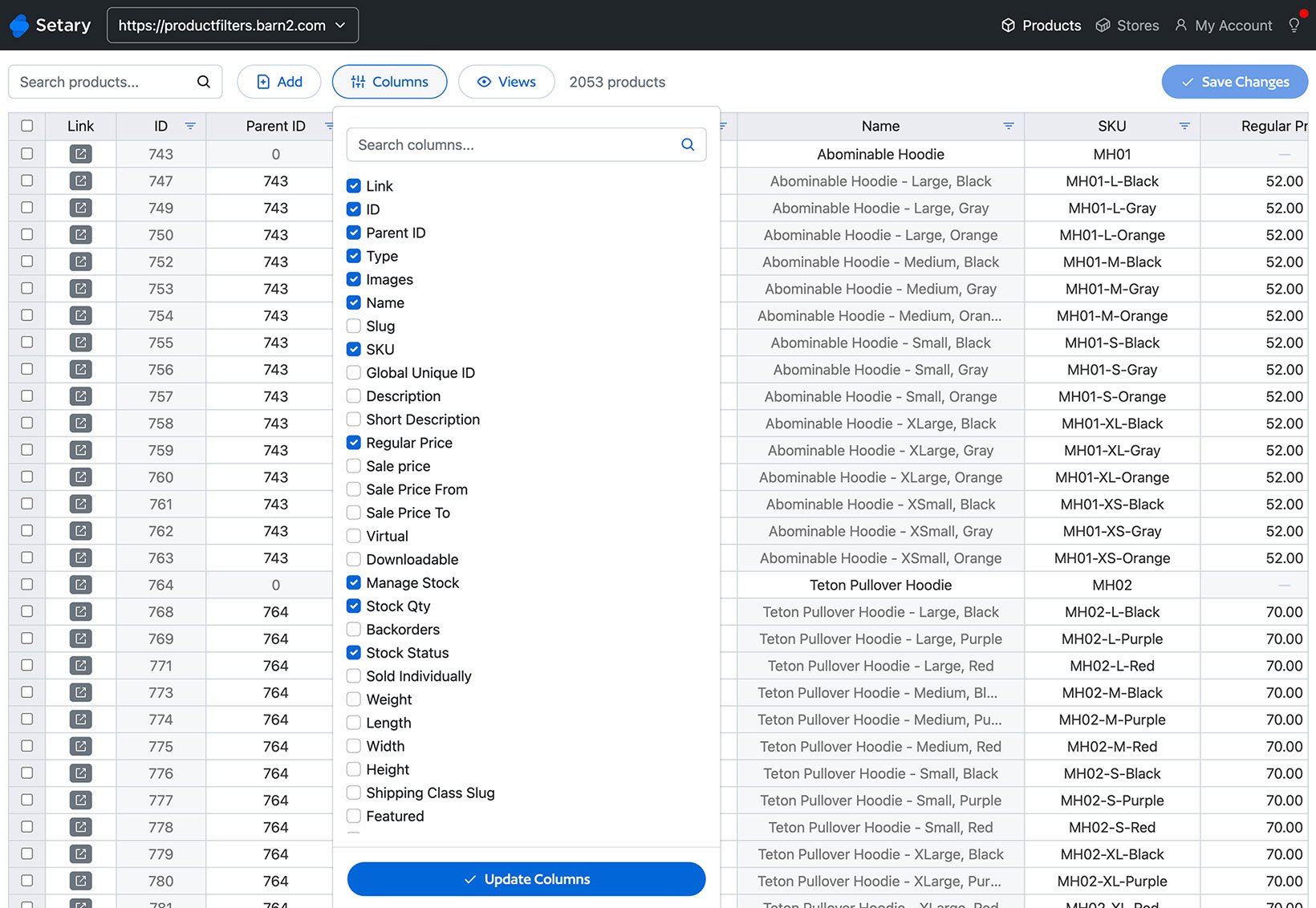1316x908 pixels.
Task: Click Update Columns at the bottom of the panel
Action: [x=526, y=879]
